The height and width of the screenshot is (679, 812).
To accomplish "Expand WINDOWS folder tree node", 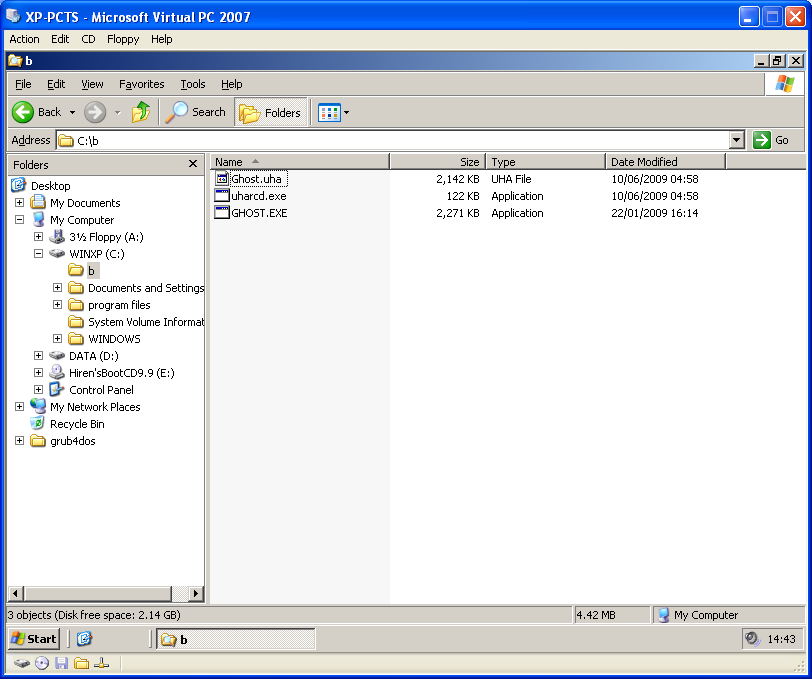I will 57,339.
